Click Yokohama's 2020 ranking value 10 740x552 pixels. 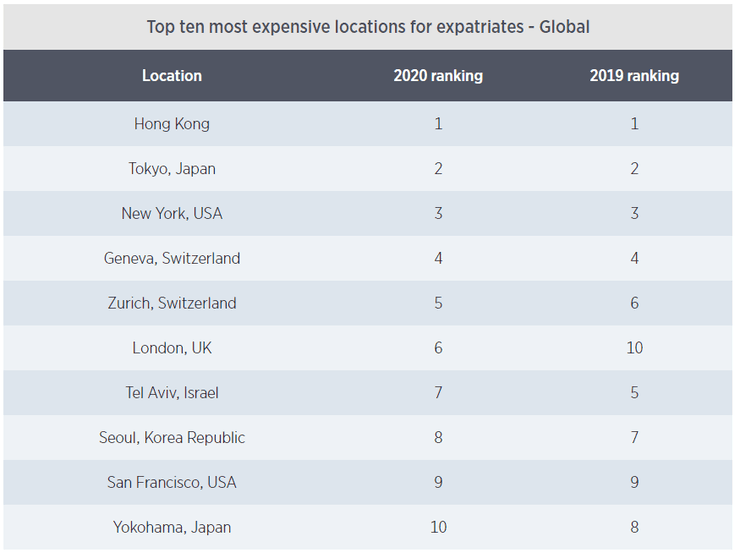(x=438, y=527)
